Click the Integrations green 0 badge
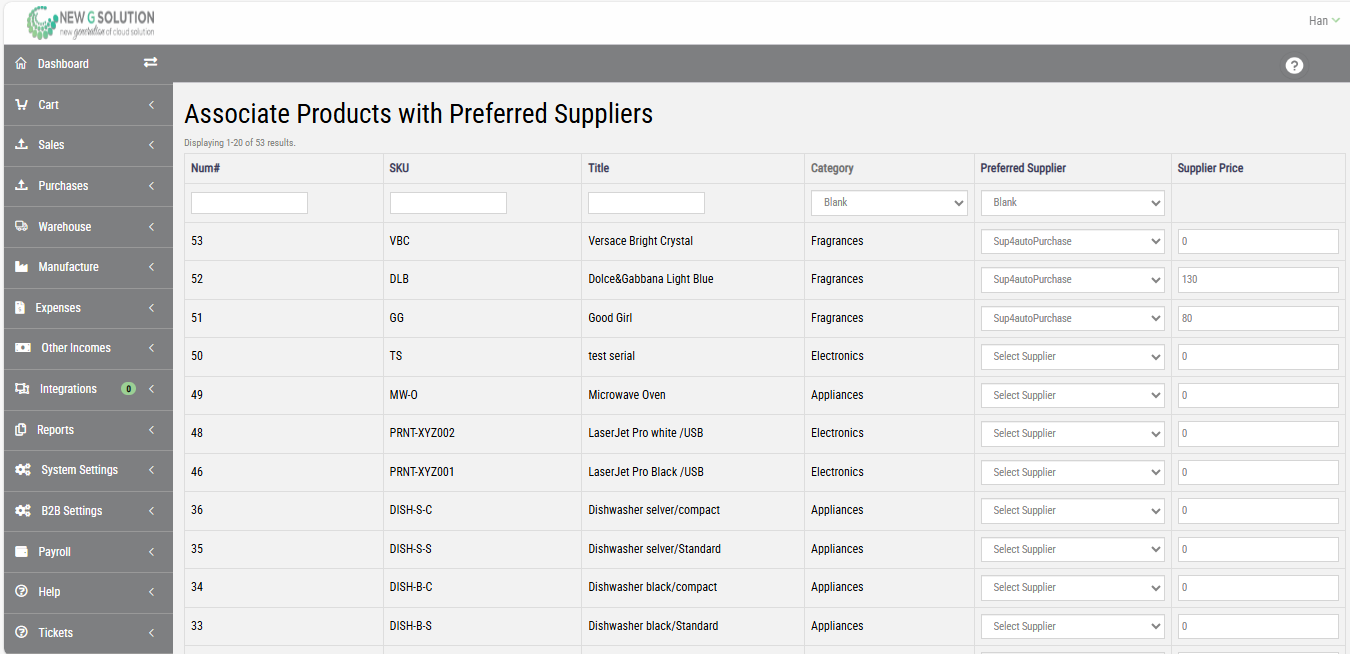 tap(128, 389)
